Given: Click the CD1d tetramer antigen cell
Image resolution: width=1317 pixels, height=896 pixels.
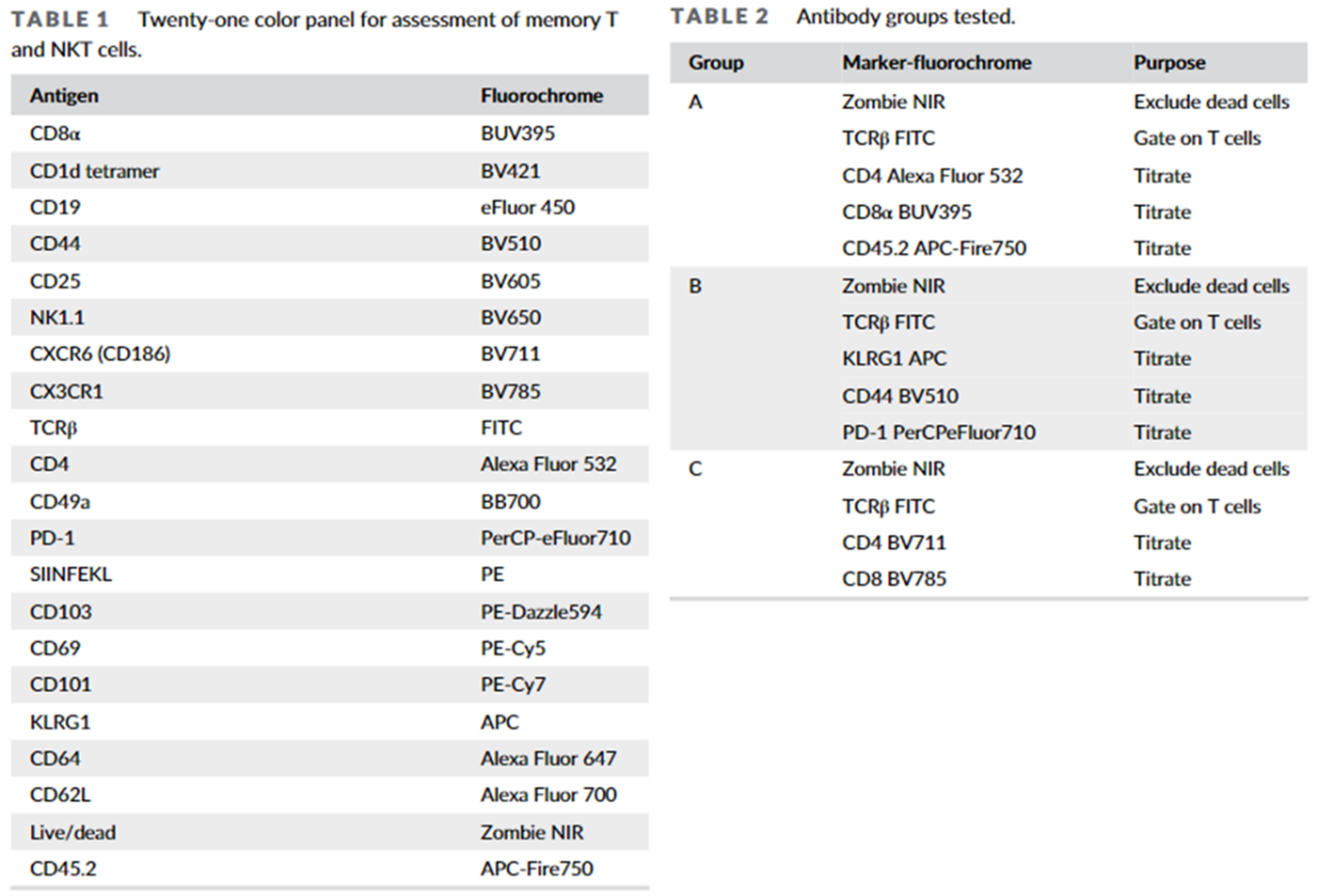Looking at the screenshot, I should [x=95, y=171].
